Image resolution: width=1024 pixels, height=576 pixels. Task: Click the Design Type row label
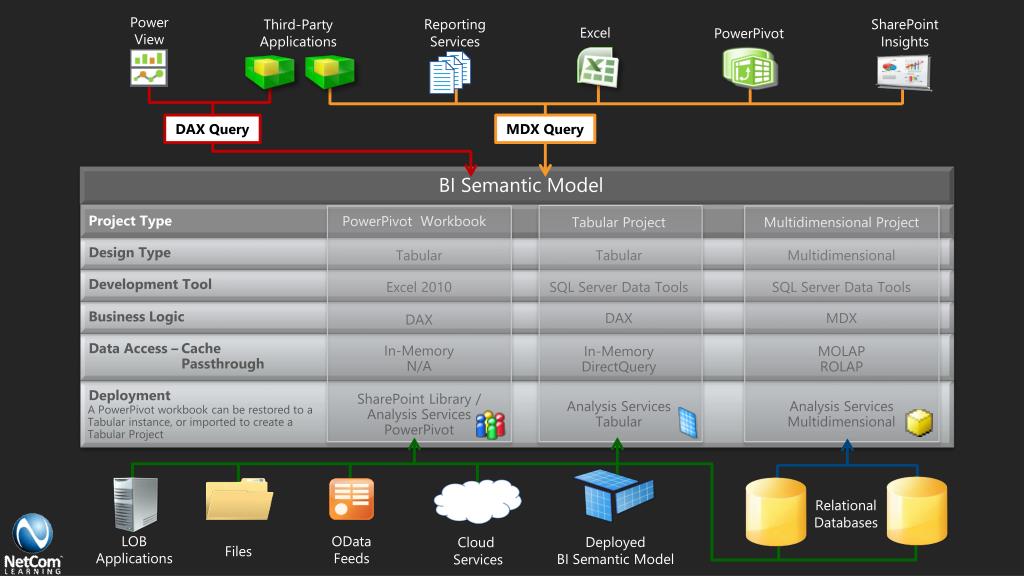[x=130, y=252]
